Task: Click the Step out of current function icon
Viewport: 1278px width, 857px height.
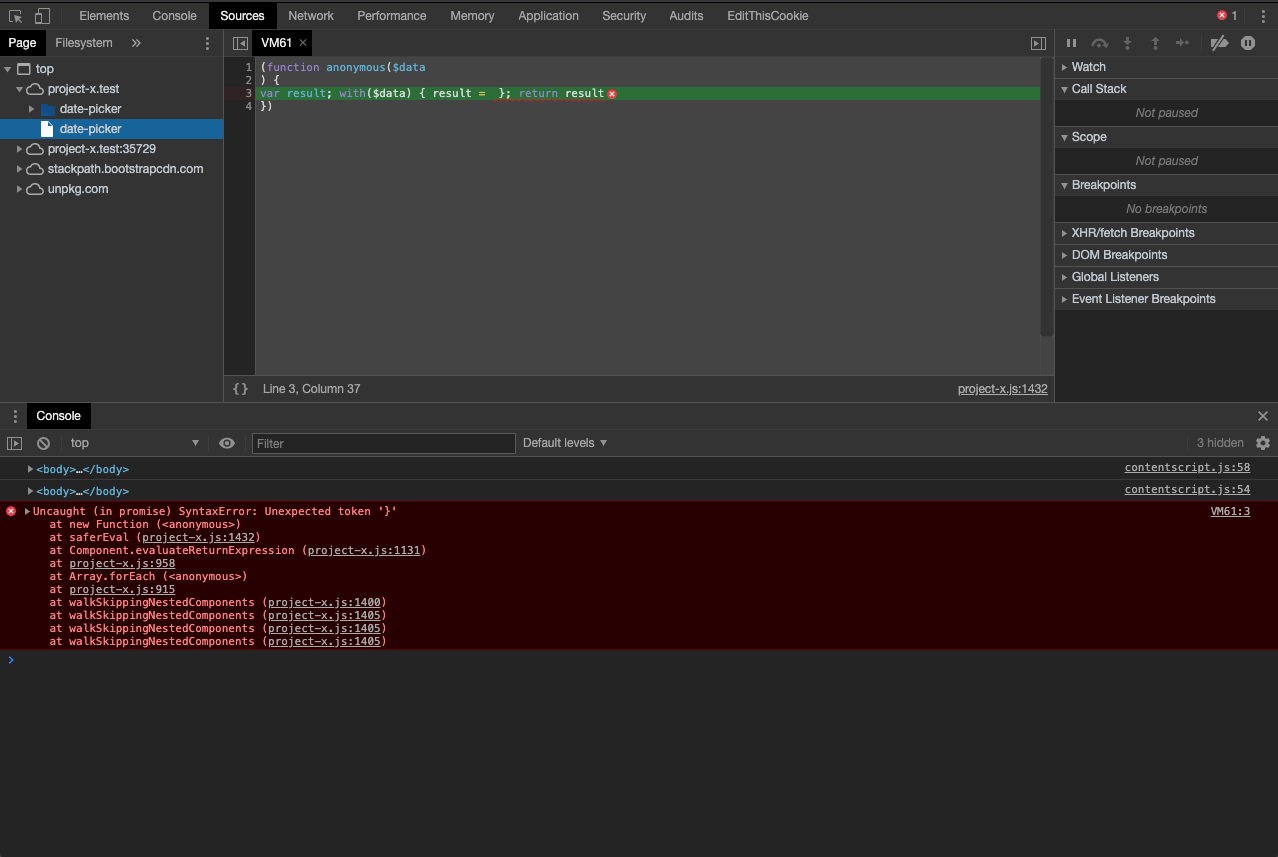Action: click(x=1155, y=43)
